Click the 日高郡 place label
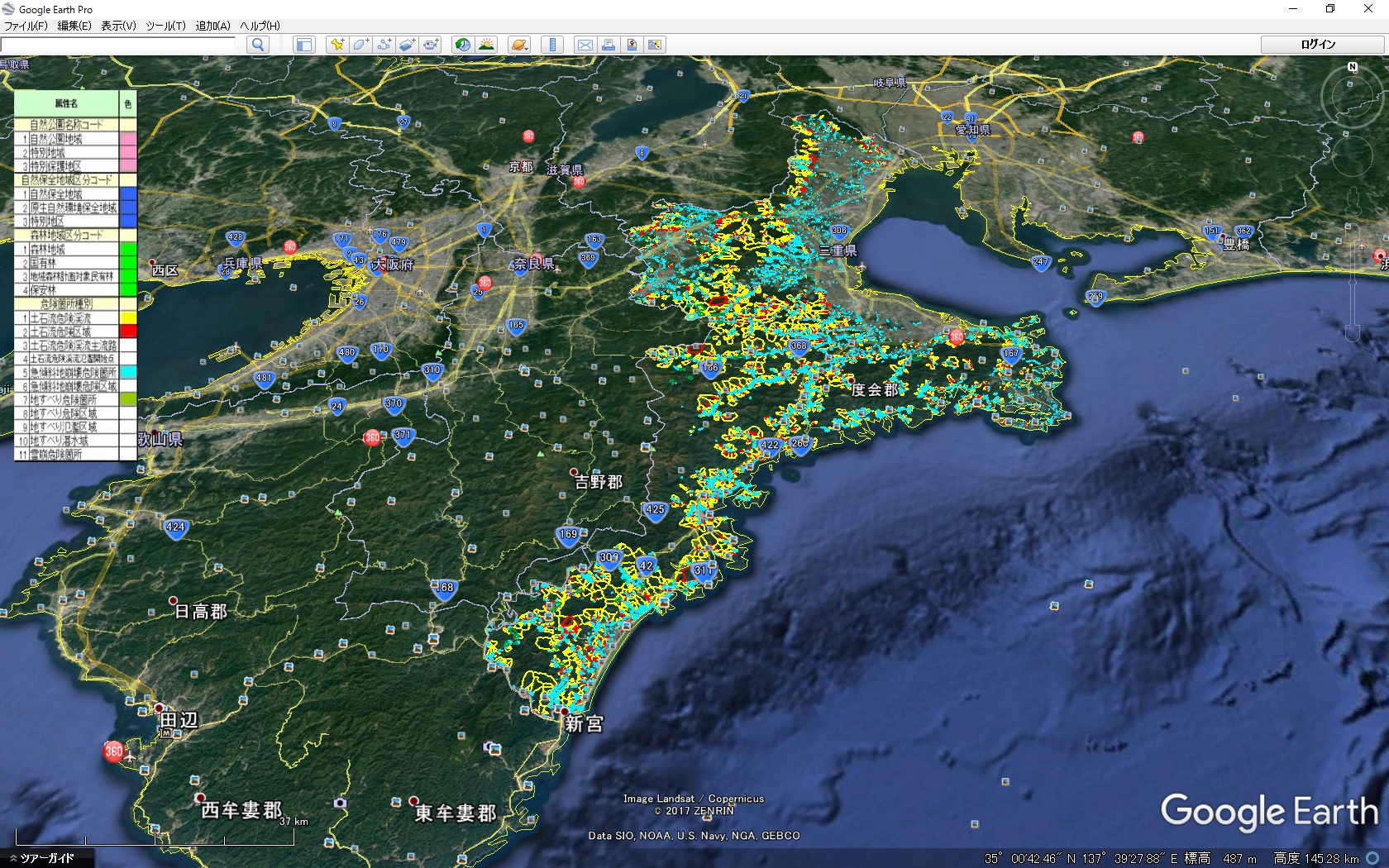 click(x=201, y=612)
